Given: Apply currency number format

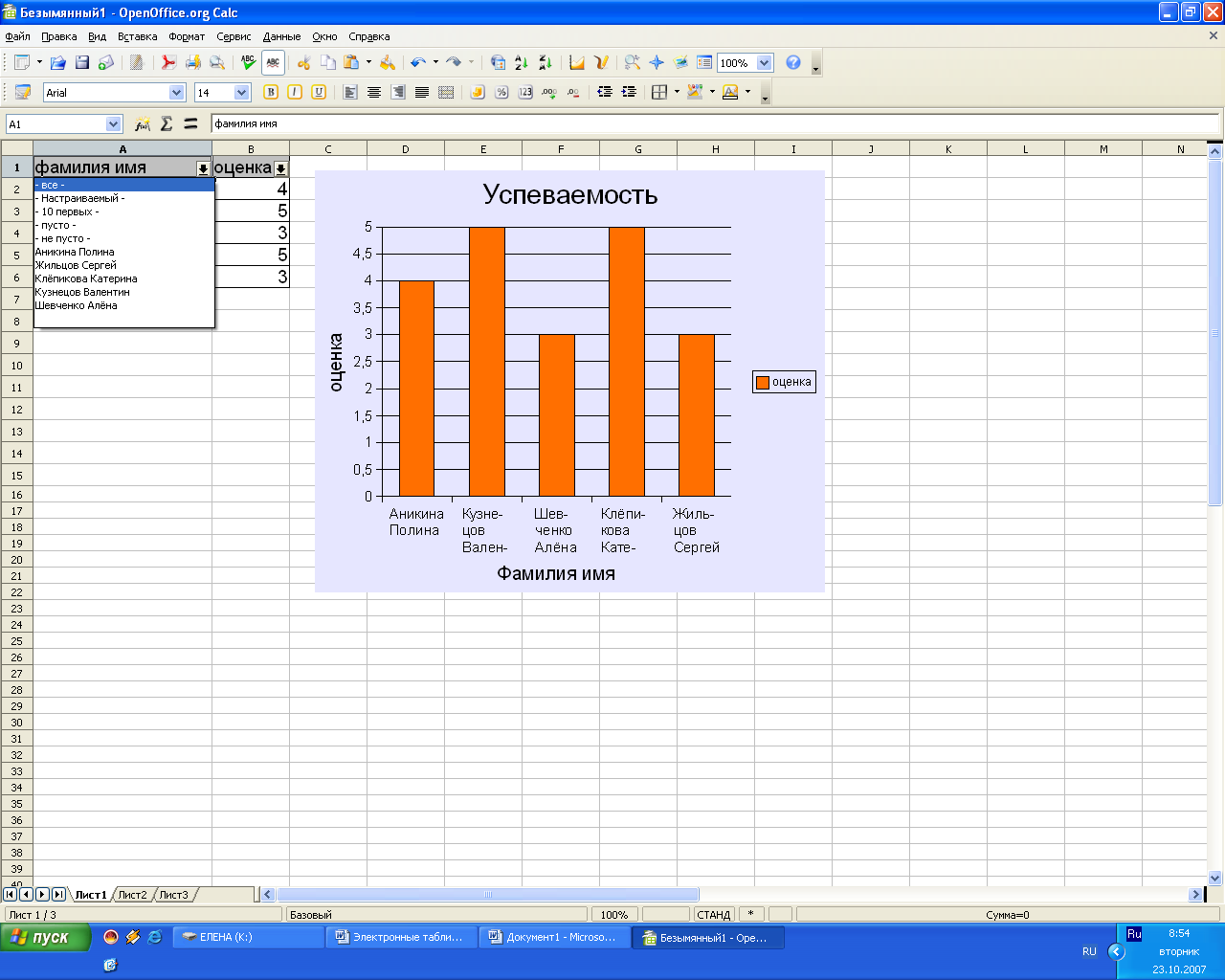Looking at the screenshot, I should click(x=478, y=93).
